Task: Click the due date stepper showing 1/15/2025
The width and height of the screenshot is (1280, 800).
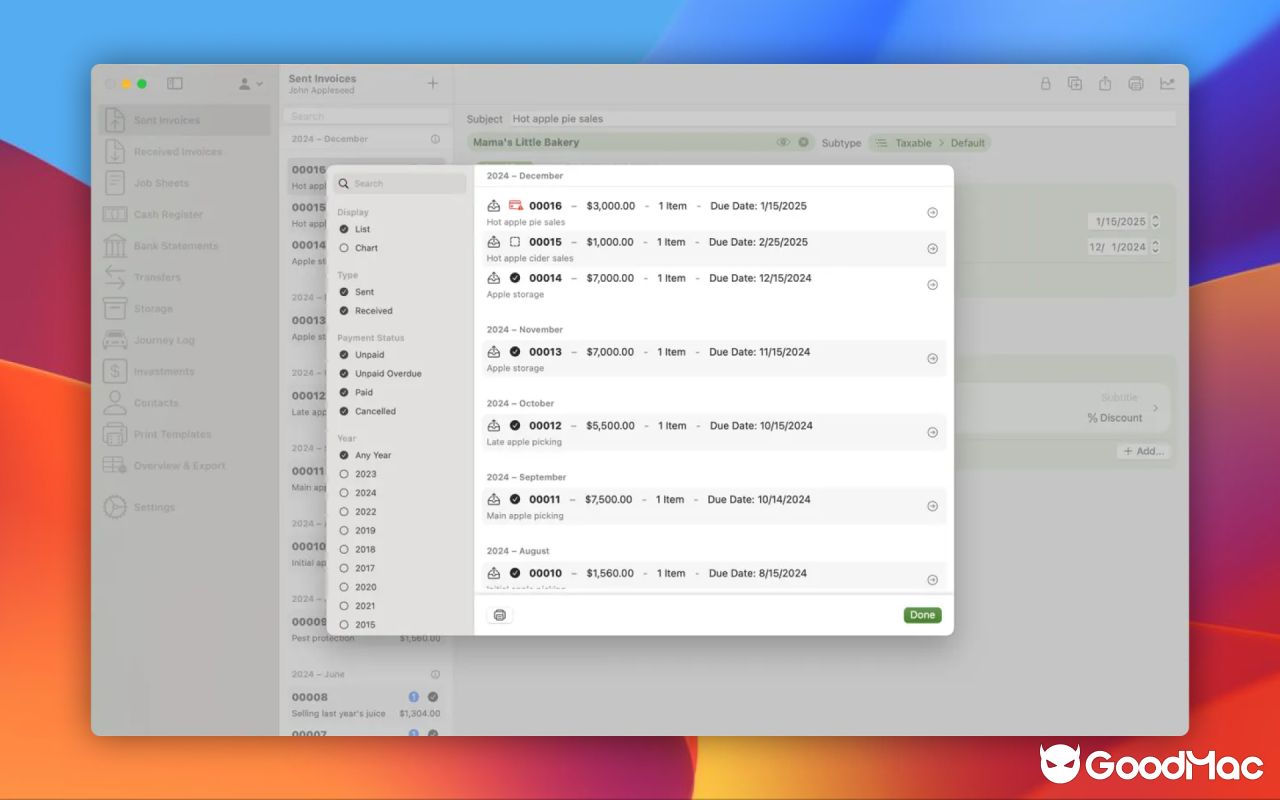Action: click(x=1154, y=219)
